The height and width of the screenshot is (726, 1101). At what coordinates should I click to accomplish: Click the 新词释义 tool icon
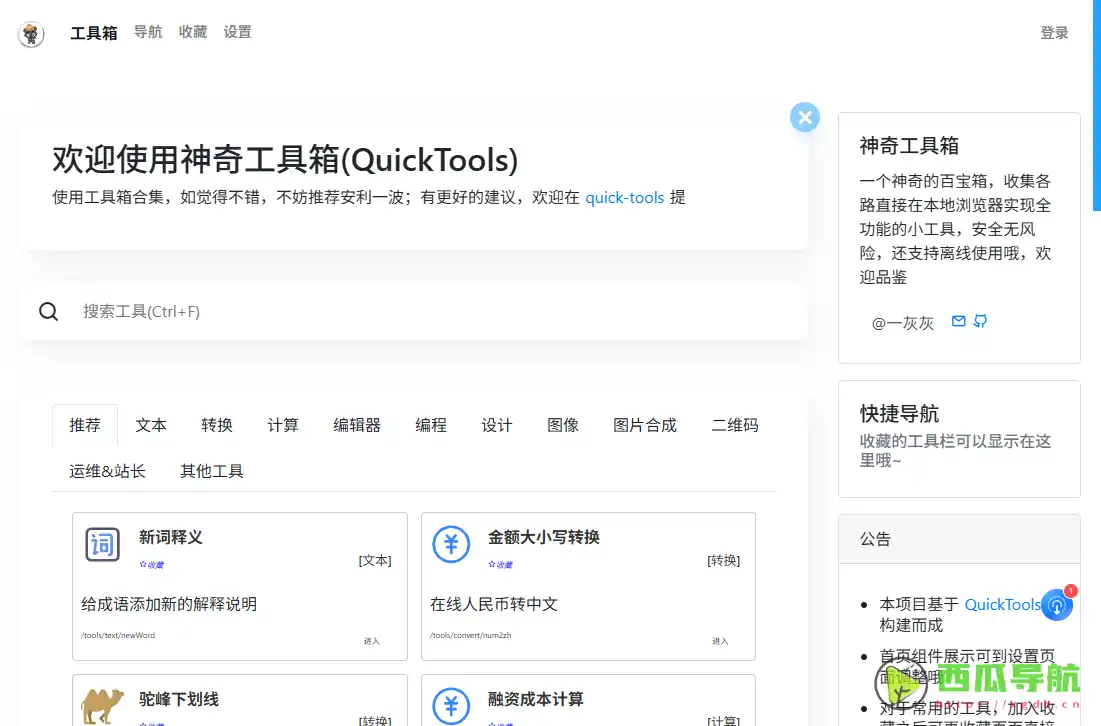[103, 544]
